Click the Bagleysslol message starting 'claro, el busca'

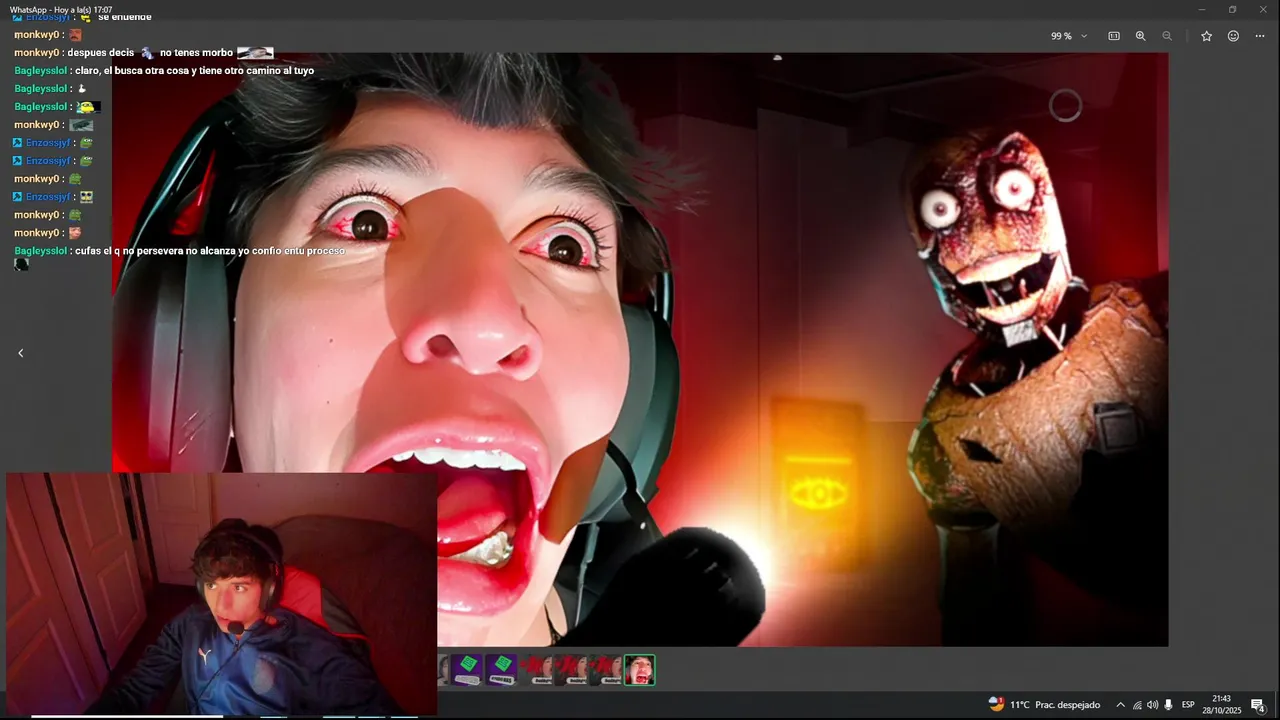click(x=164, y=71)
